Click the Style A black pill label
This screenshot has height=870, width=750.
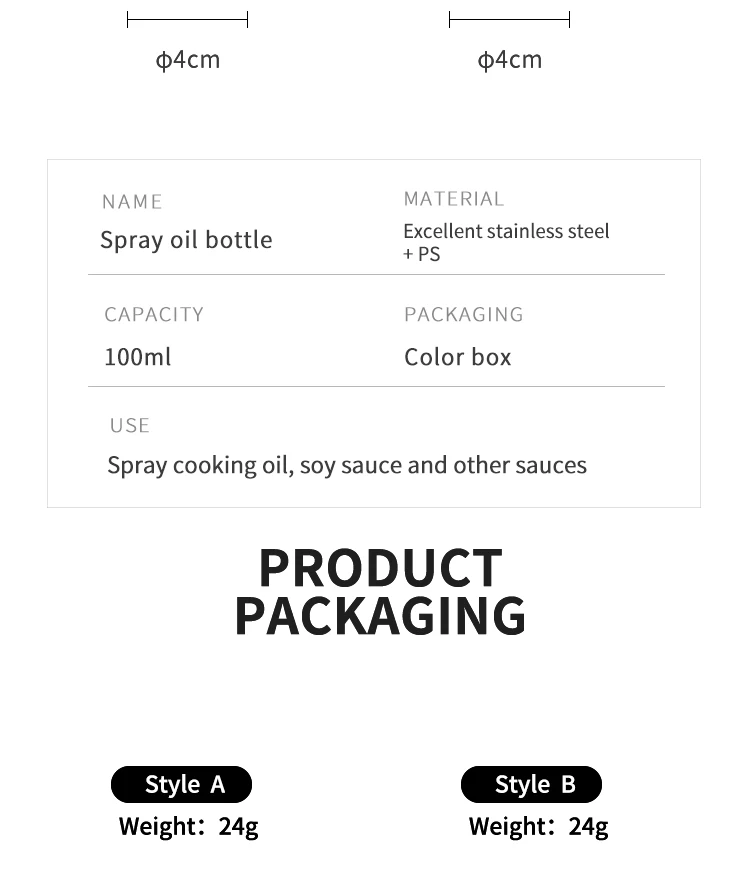pyautogui.click(x=181, y=785)
